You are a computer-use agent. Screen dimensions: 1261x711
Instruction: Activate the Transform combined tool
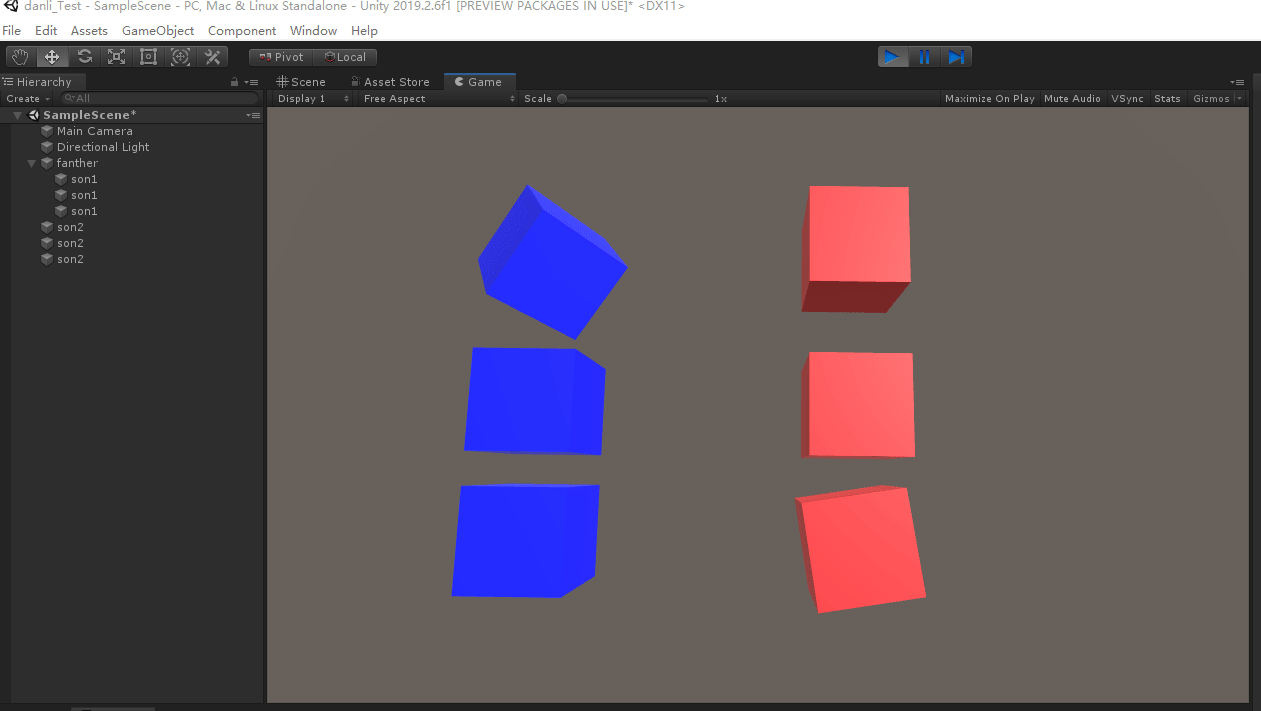point(180,56)
